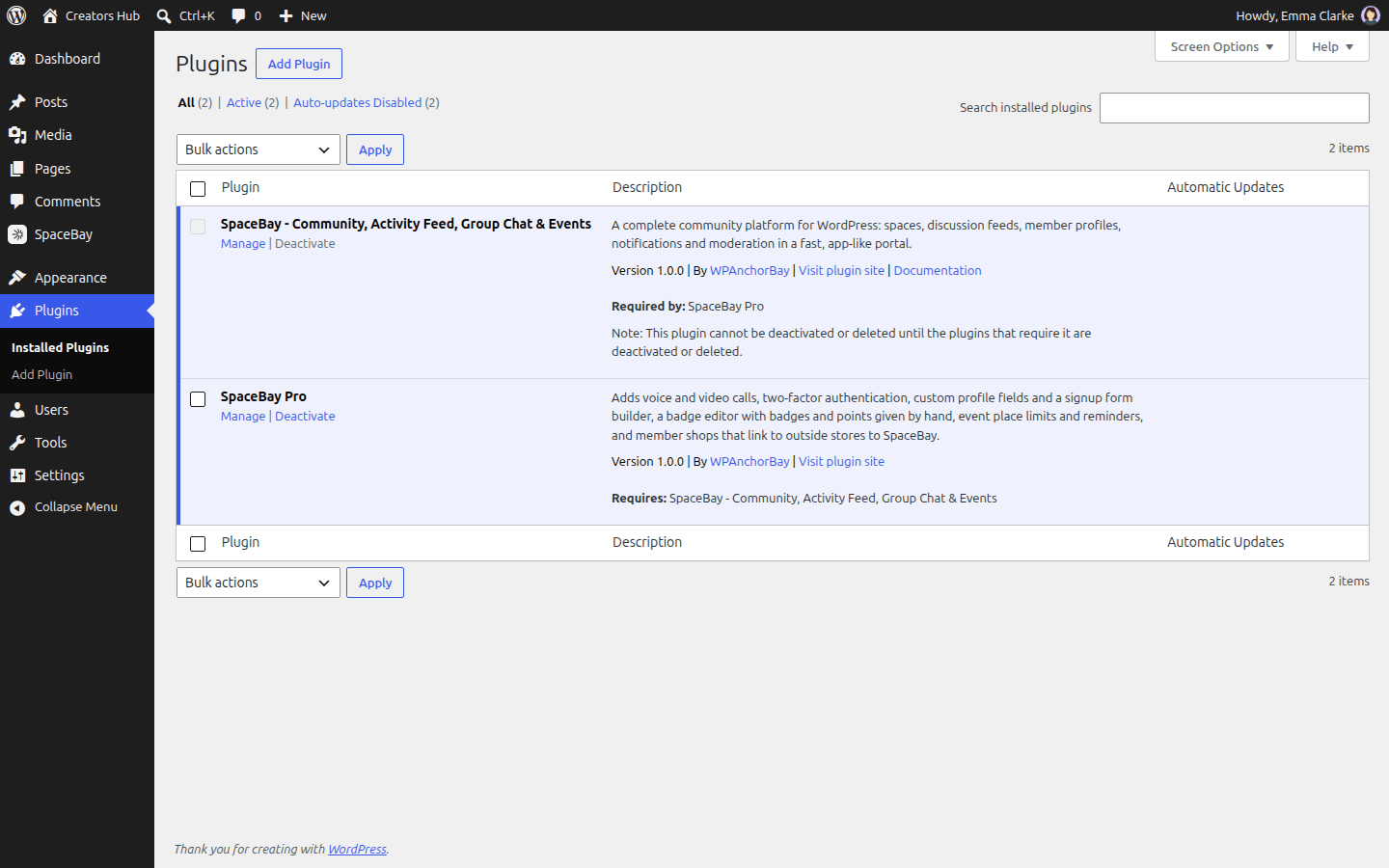The width and height of the screenshot is (1389, 868).
Task: Click the Appearance paintbrush icon
Action: (x=17, y=278)
